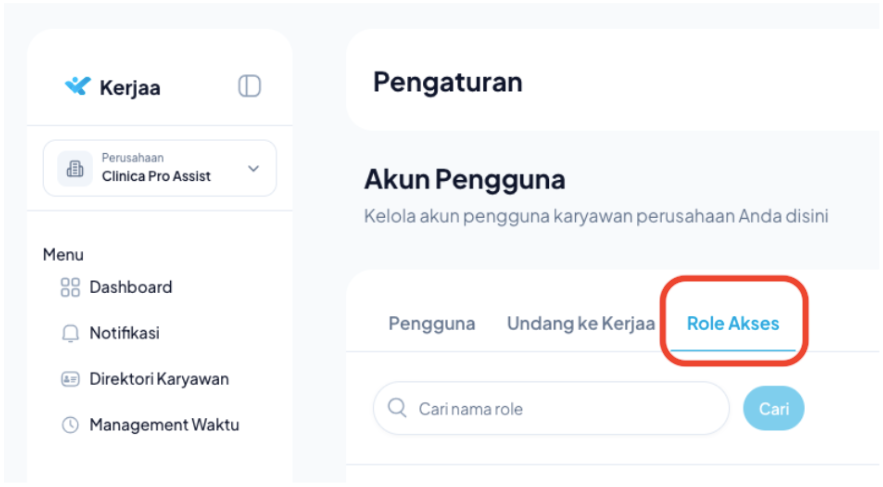This screenshot has width=883, height=487.
Task: Navigate to the Management Waktu menu label
Action: [x=164, y=425]
